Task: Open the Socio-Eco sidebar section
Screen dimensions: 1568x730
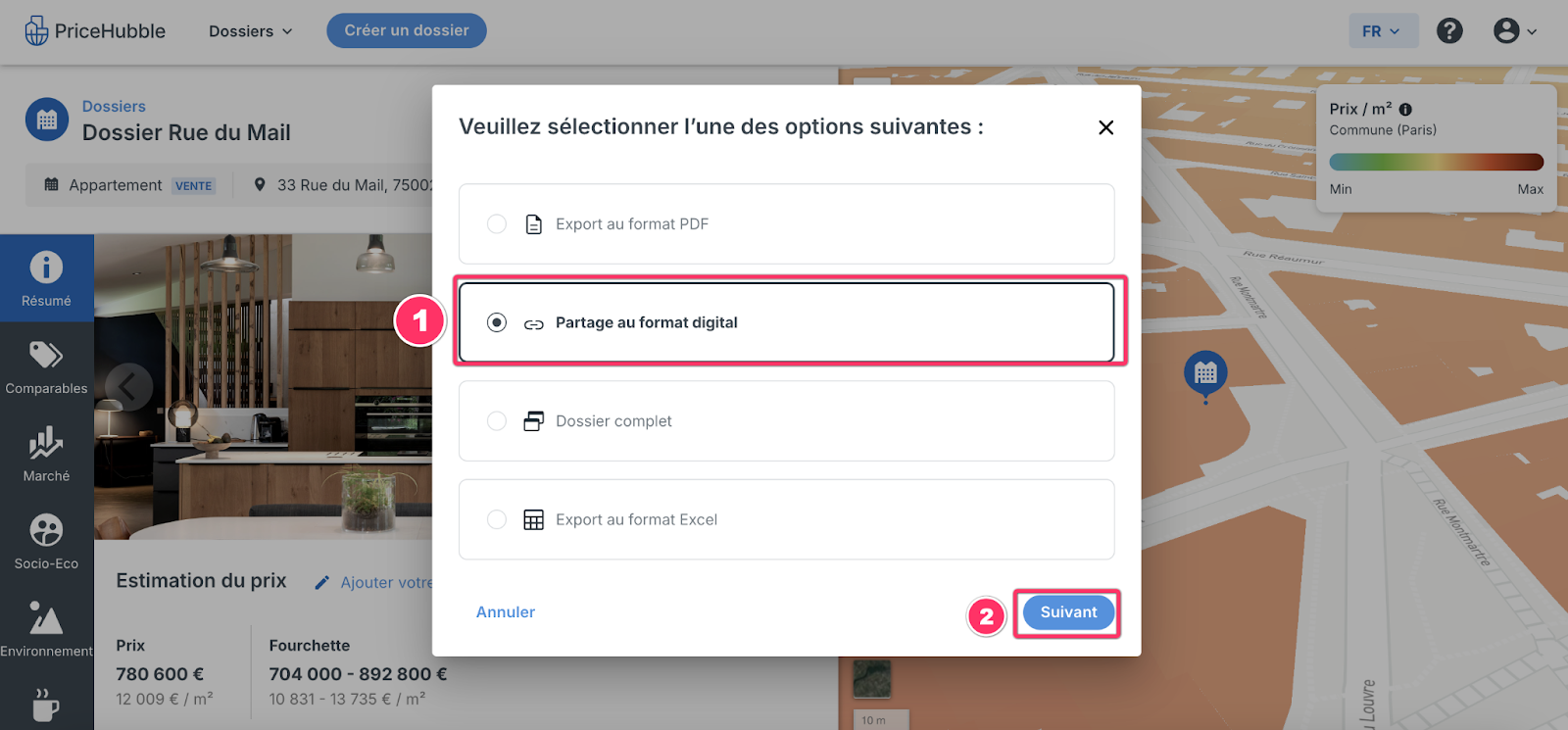Action: [46, 542]
